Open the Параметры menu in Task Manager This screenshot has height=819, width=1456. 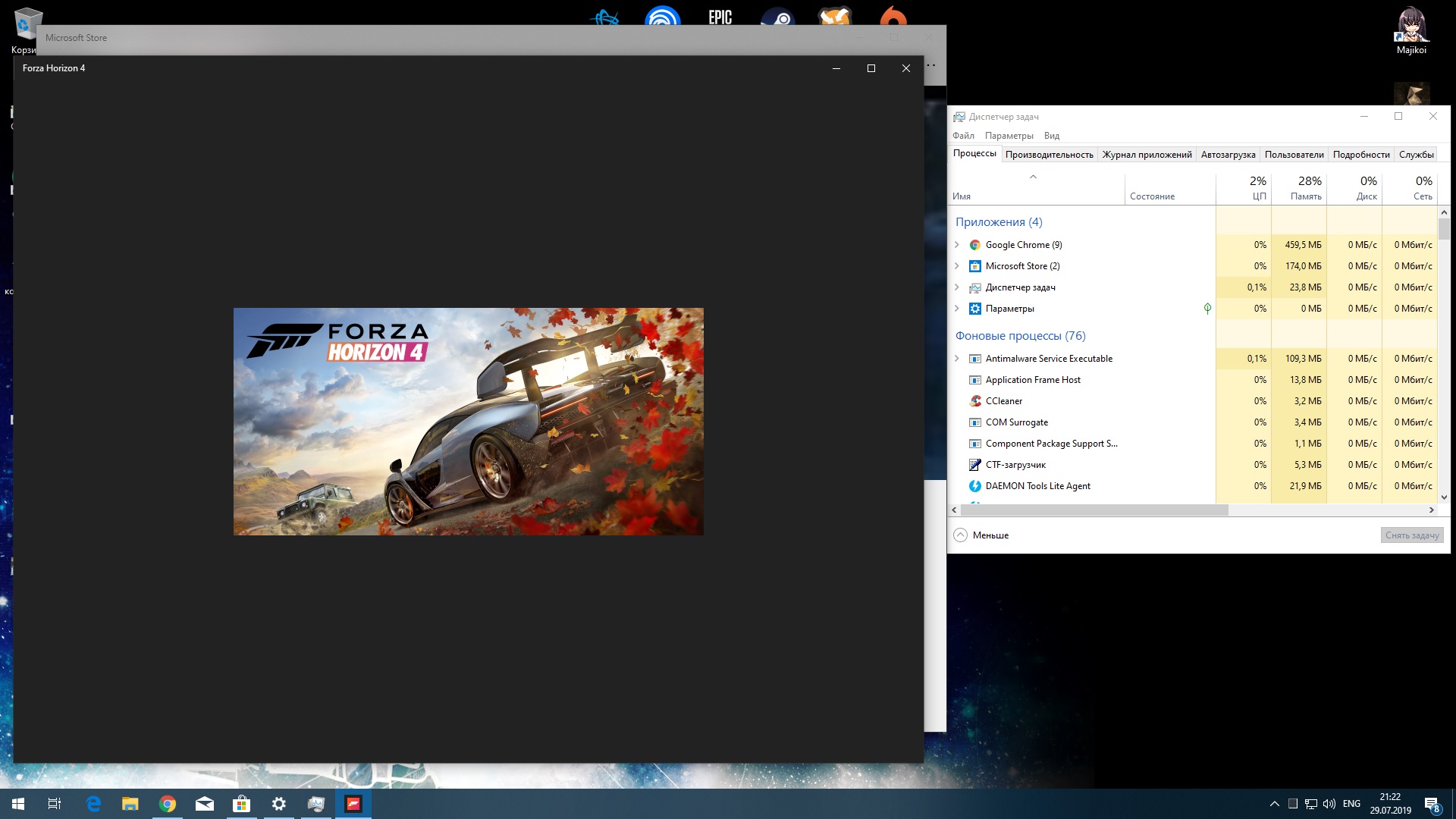point(1009,136)
